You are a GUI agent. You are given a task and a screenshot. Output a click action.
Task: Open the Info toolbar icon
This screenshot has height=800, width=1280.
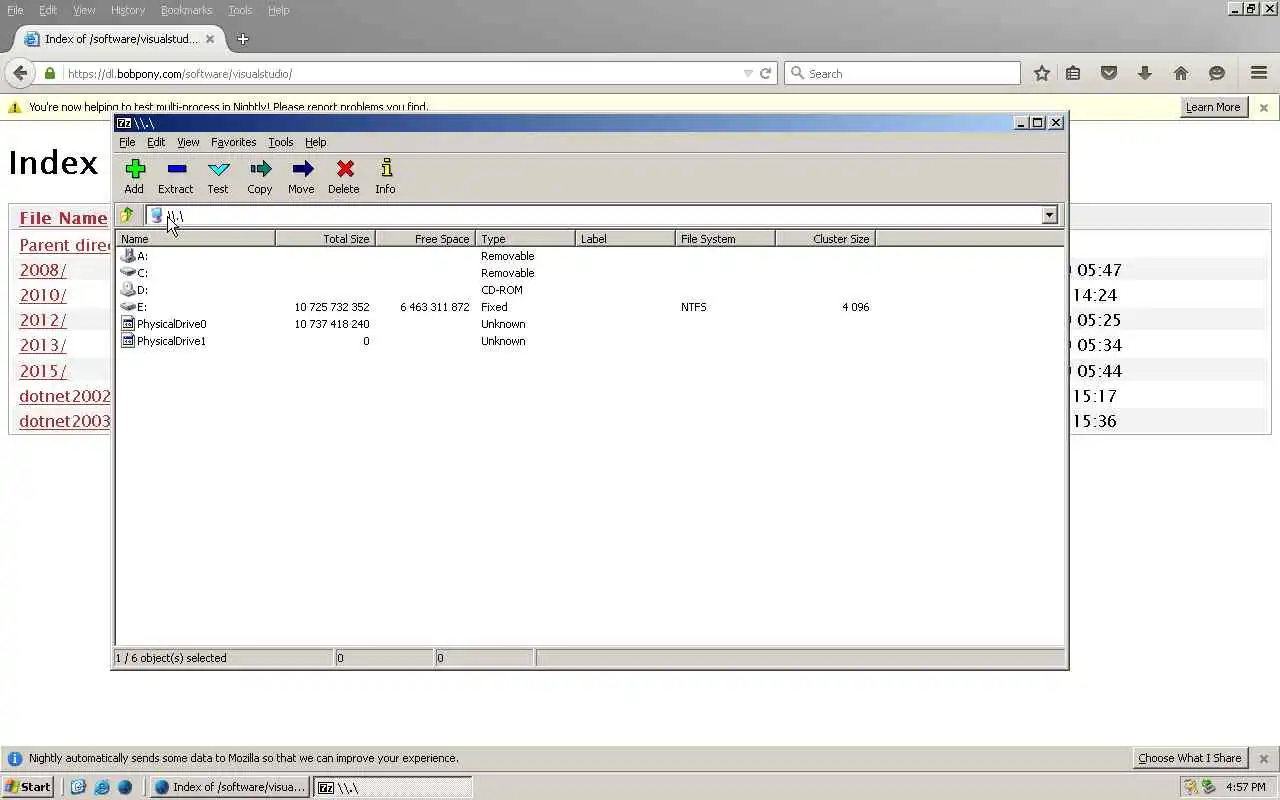point(386,176)
